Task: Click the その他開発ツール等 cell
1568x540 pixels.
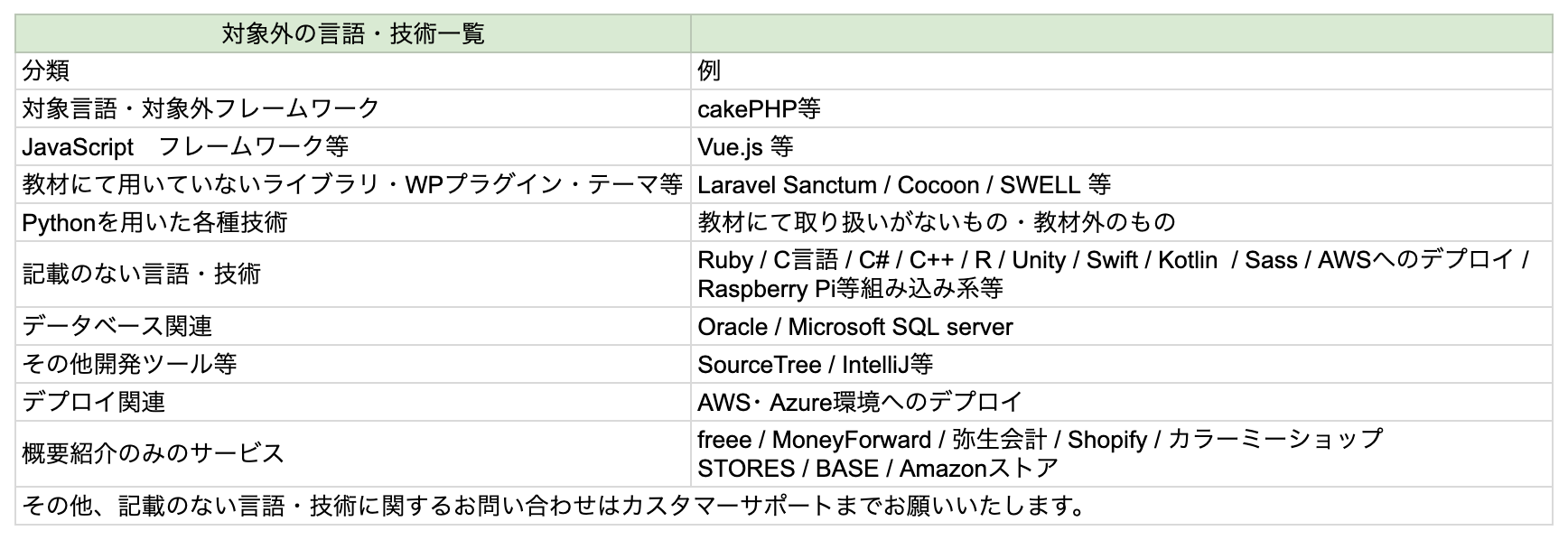Action: coord(353,364)
